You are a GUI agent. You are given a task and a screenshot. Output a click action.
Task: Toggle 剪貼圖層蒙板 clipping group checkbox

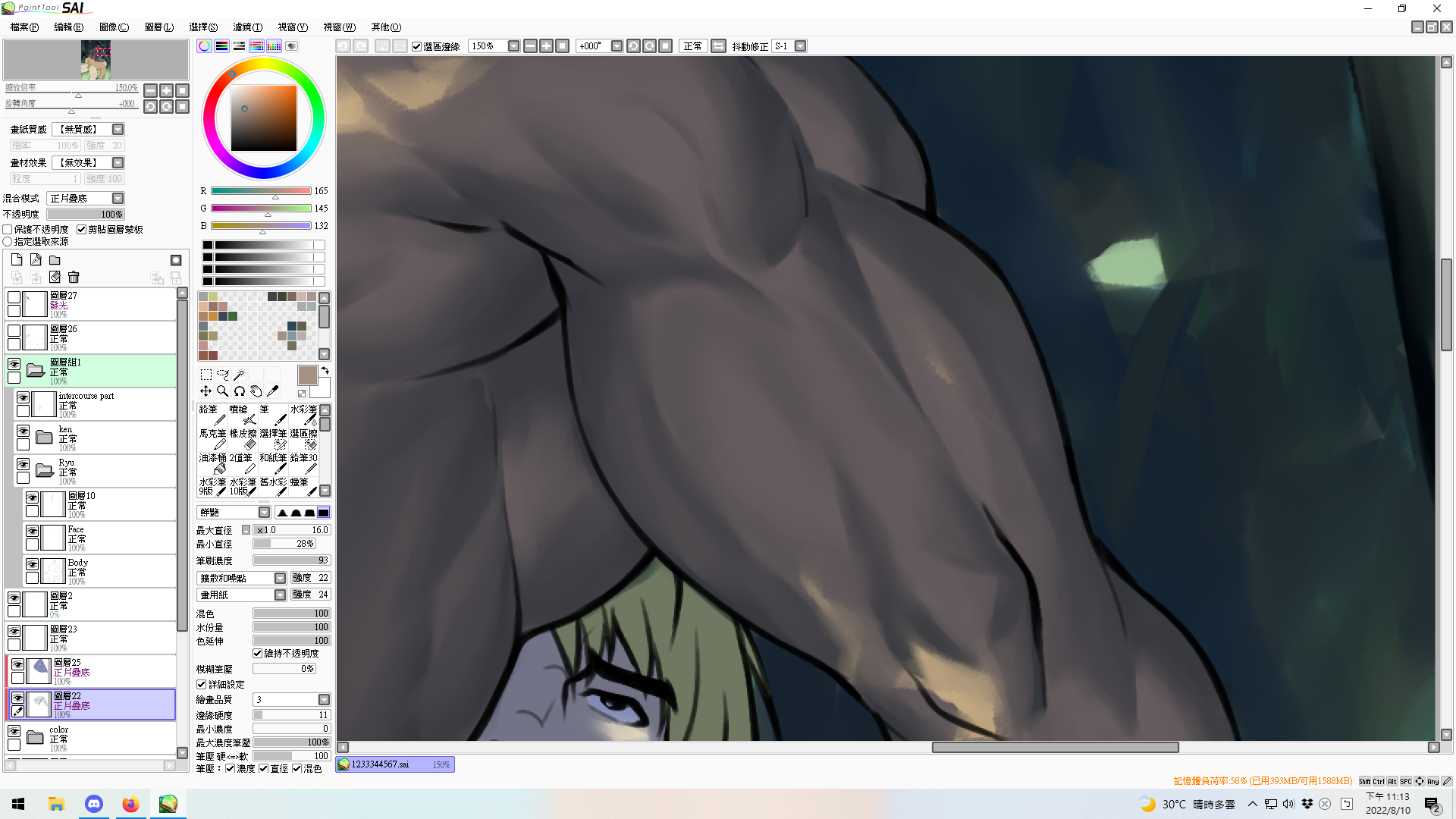(81, 229)
